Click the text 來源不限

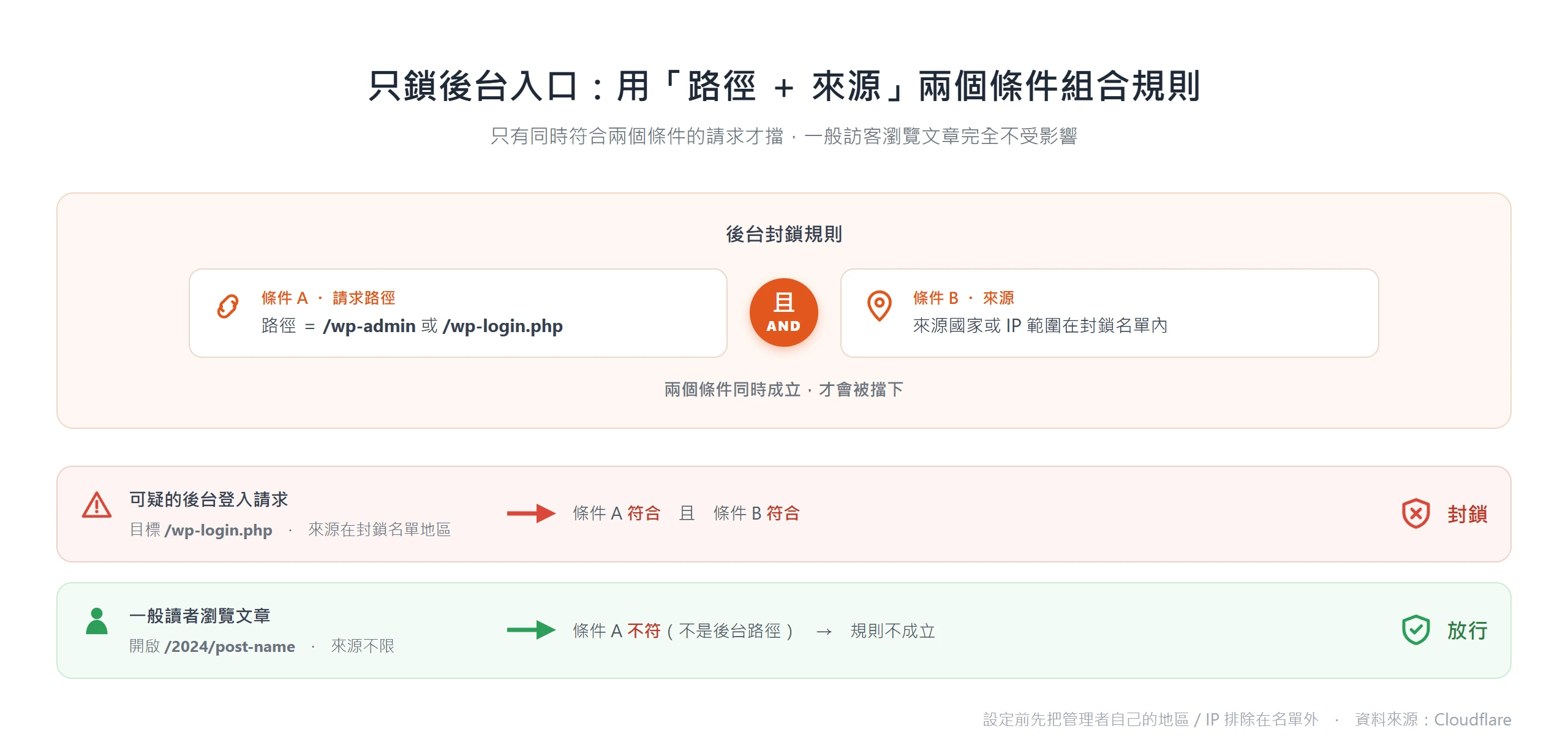363,646
